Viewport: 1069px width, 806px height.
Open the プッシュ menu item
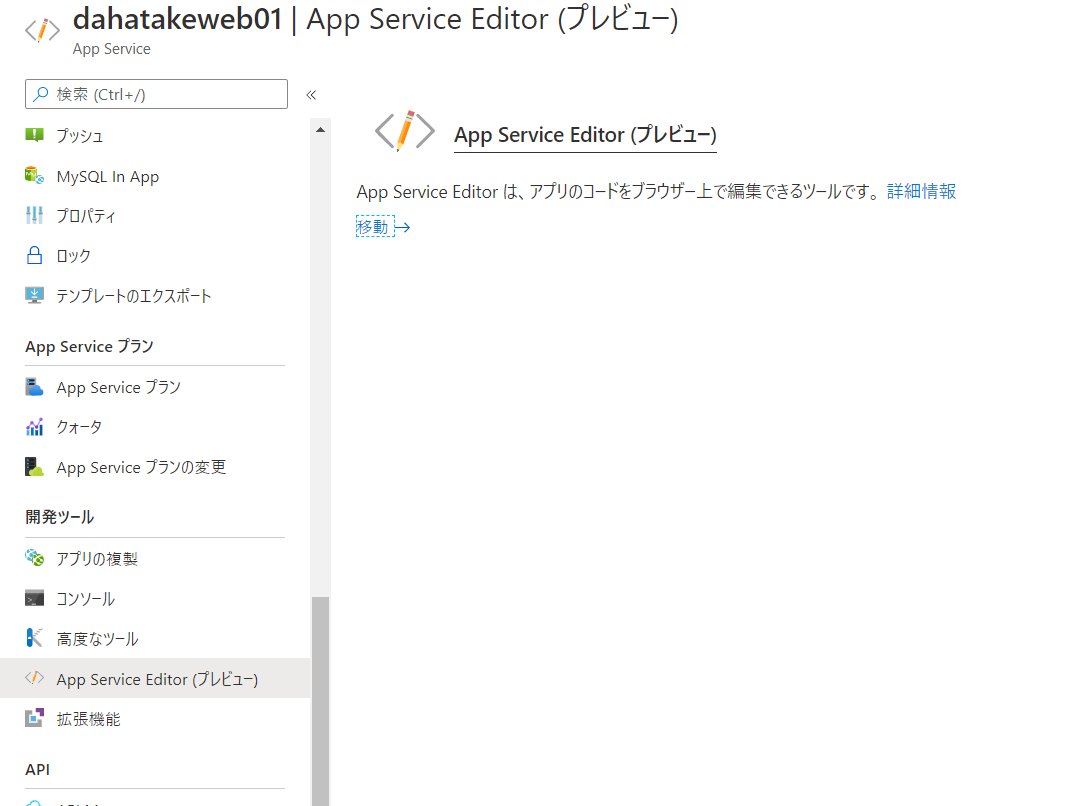155,136
